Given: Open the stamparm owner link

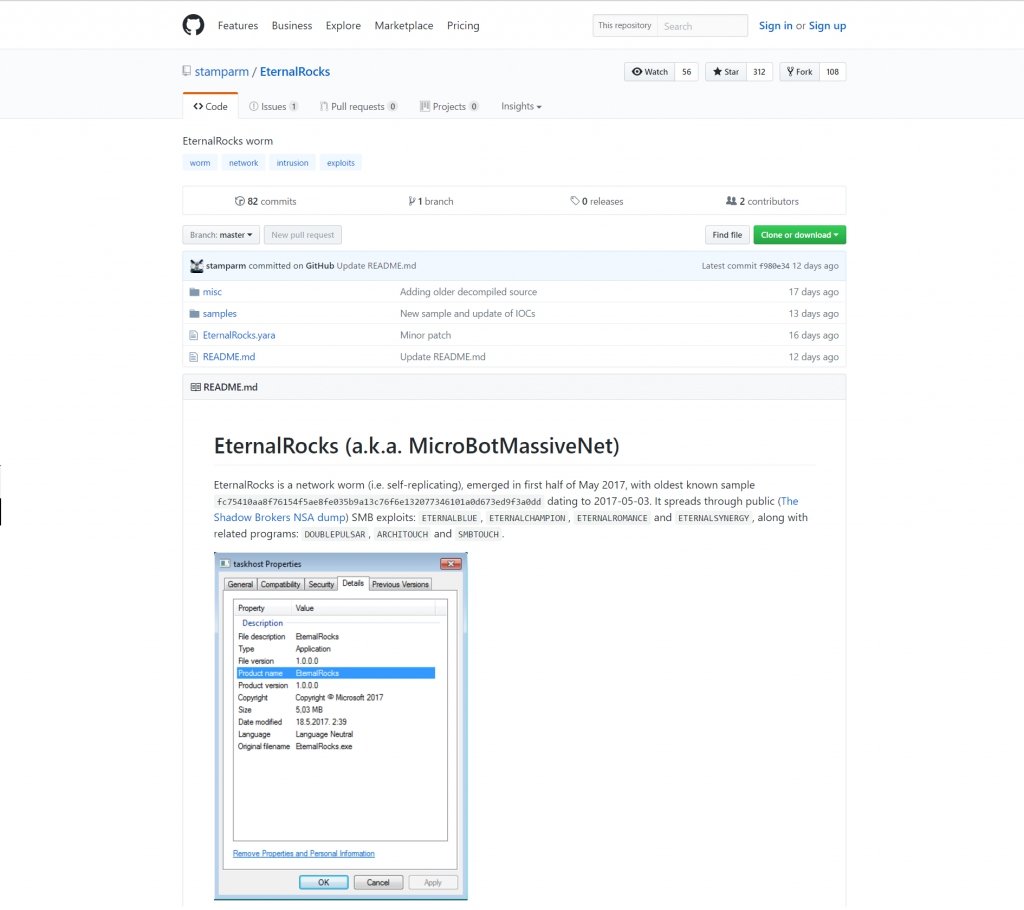Looking at the screenshot, I should click(x=221, y=71).
